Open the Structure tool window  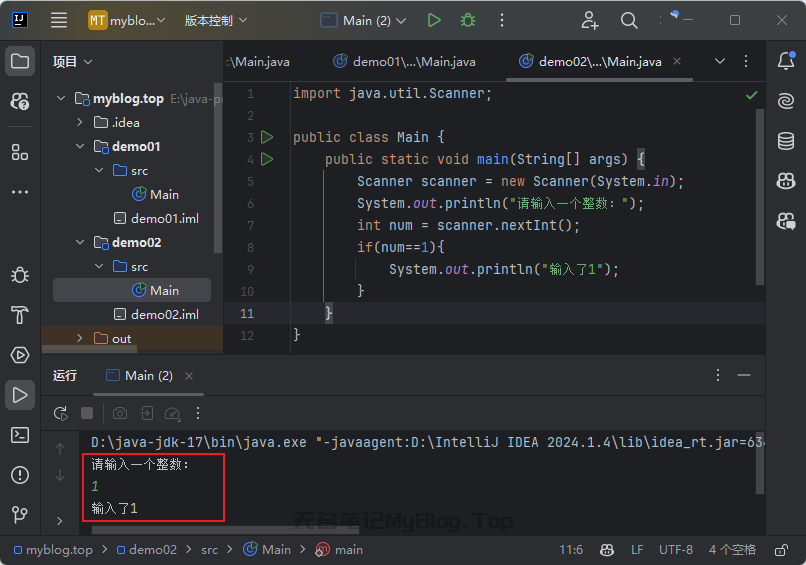20,152
